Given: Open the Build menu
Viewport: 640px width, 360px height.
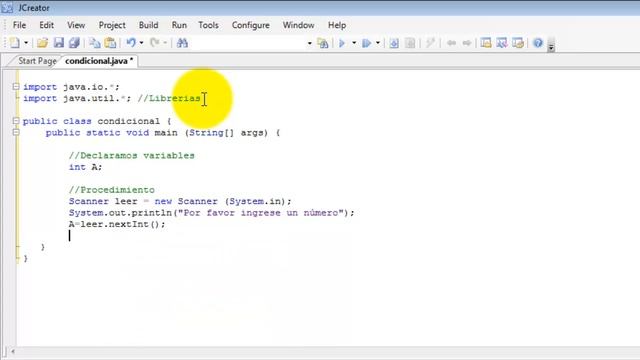Looking at the screenshot, I should coord(149,25).
